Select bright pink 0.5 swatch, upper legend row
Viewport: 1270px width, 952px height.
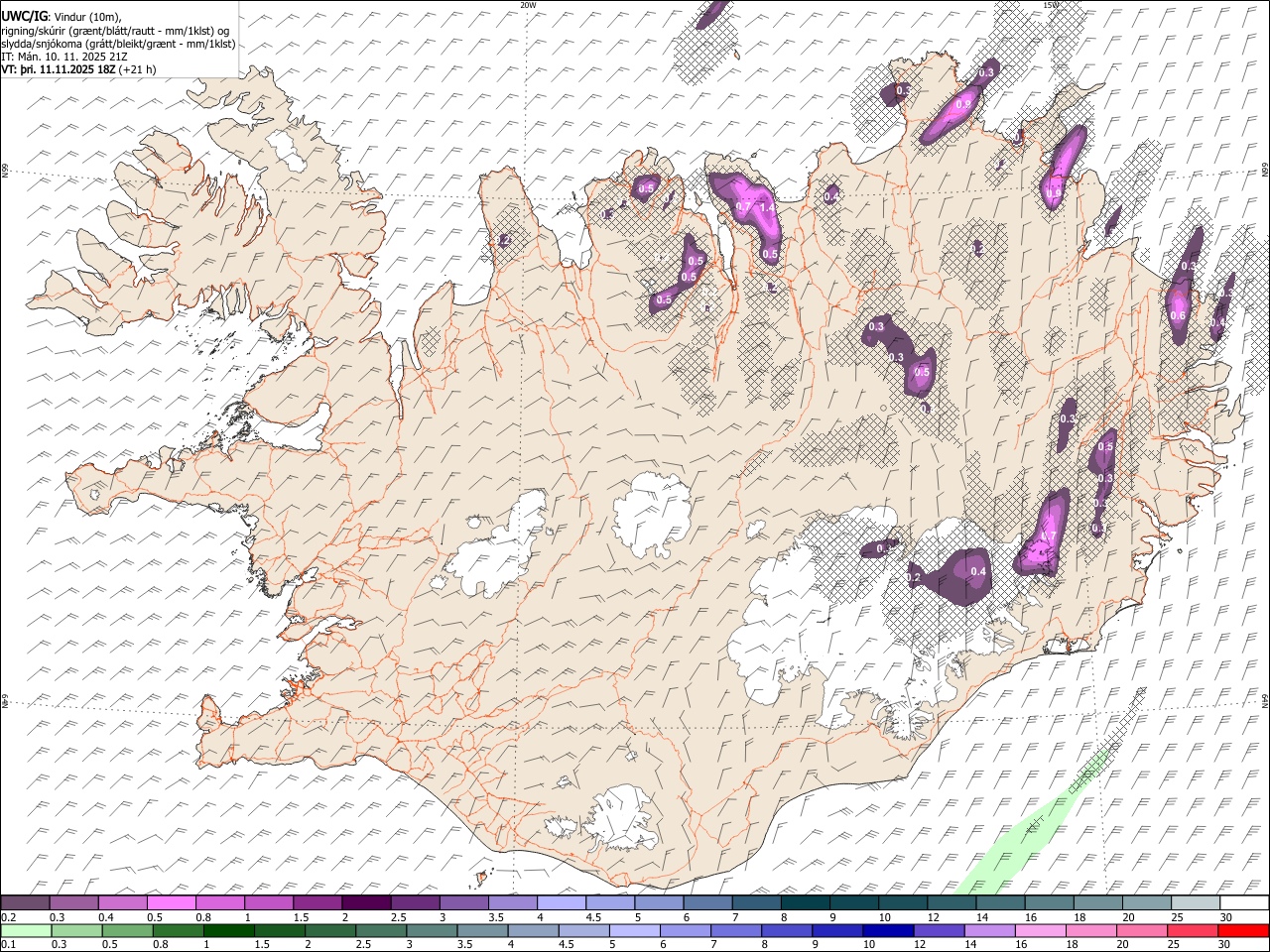[172, 903]
